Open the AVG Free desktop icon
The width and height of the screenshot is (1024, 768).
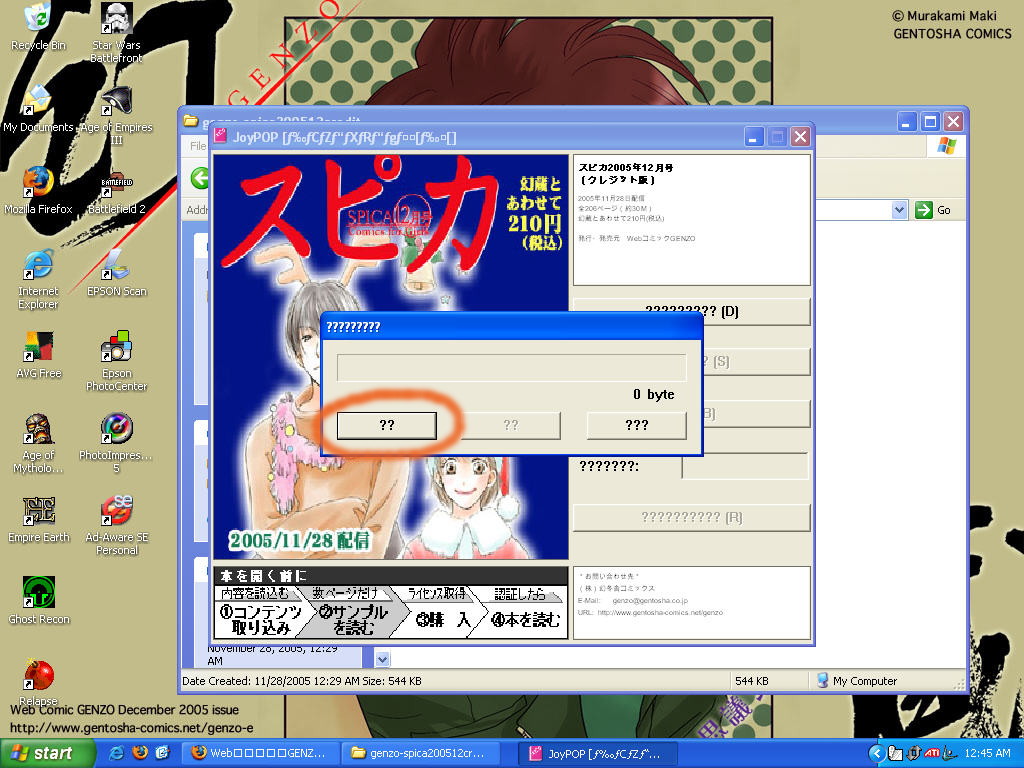(x=38, y=349)
